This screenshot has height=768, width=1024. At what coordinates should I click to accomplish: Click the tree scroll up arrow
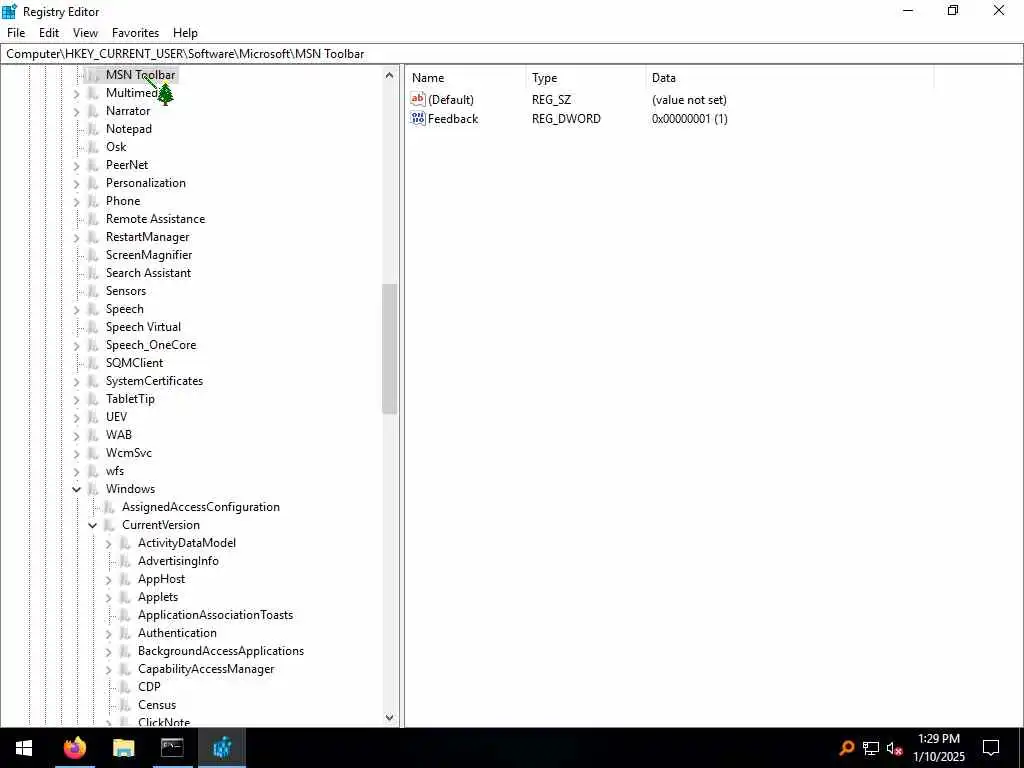tap(390, 75)
